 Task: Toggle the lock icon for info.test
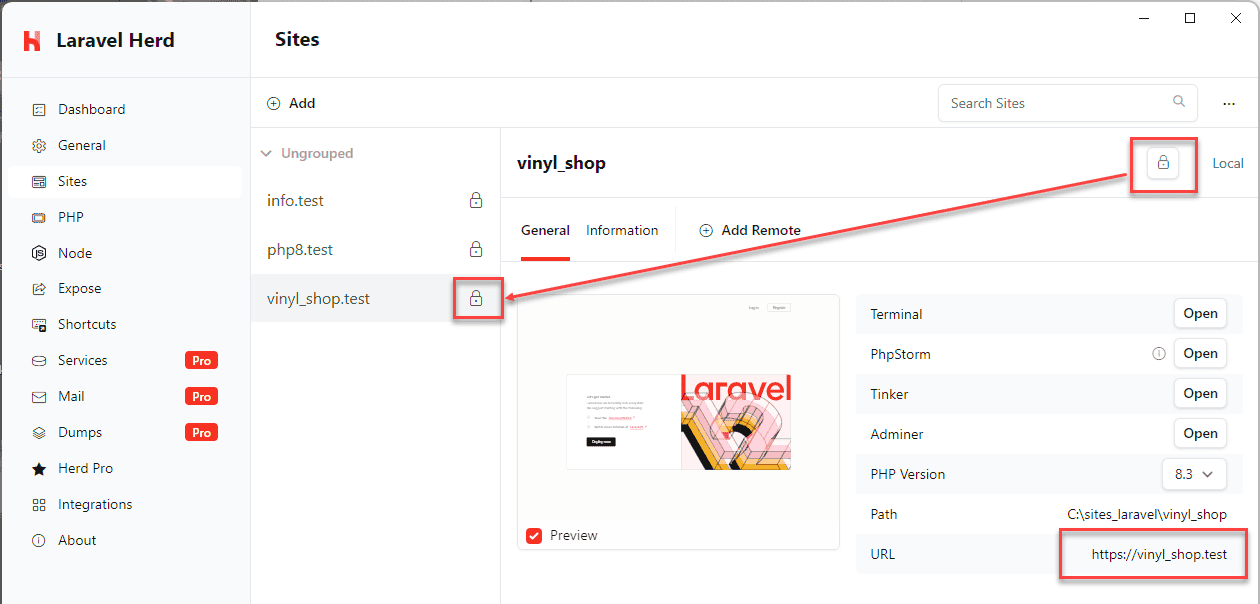[x=476, y=201]
